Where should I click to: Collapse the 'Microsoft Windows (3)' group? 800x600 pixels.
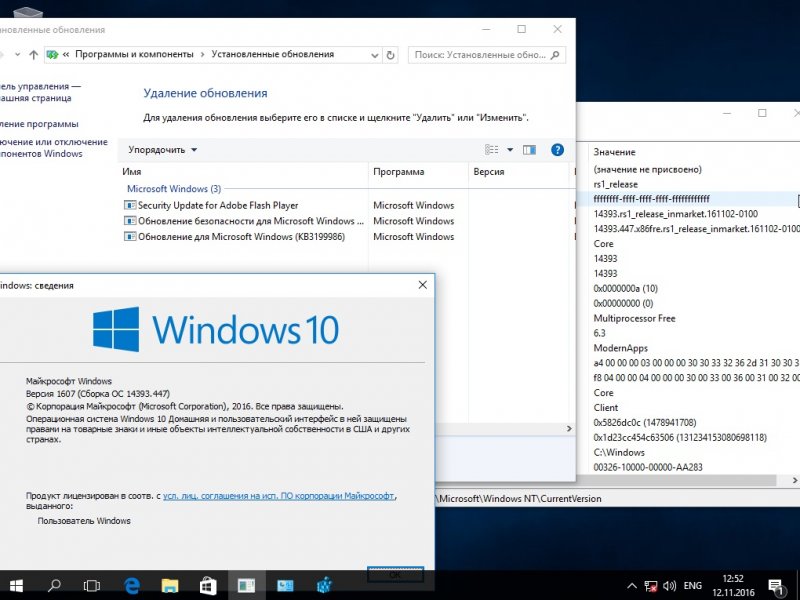coord(173,189)
